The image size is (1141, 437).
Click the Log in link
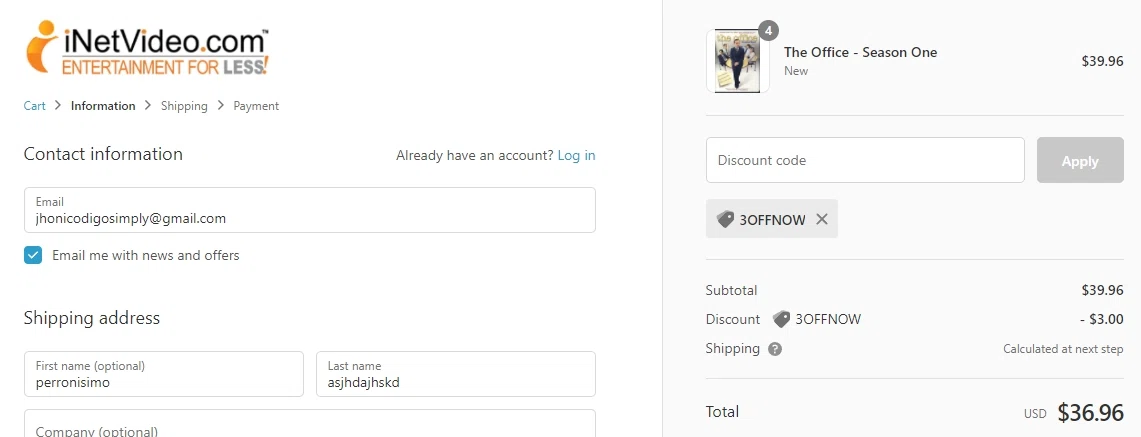576,155
